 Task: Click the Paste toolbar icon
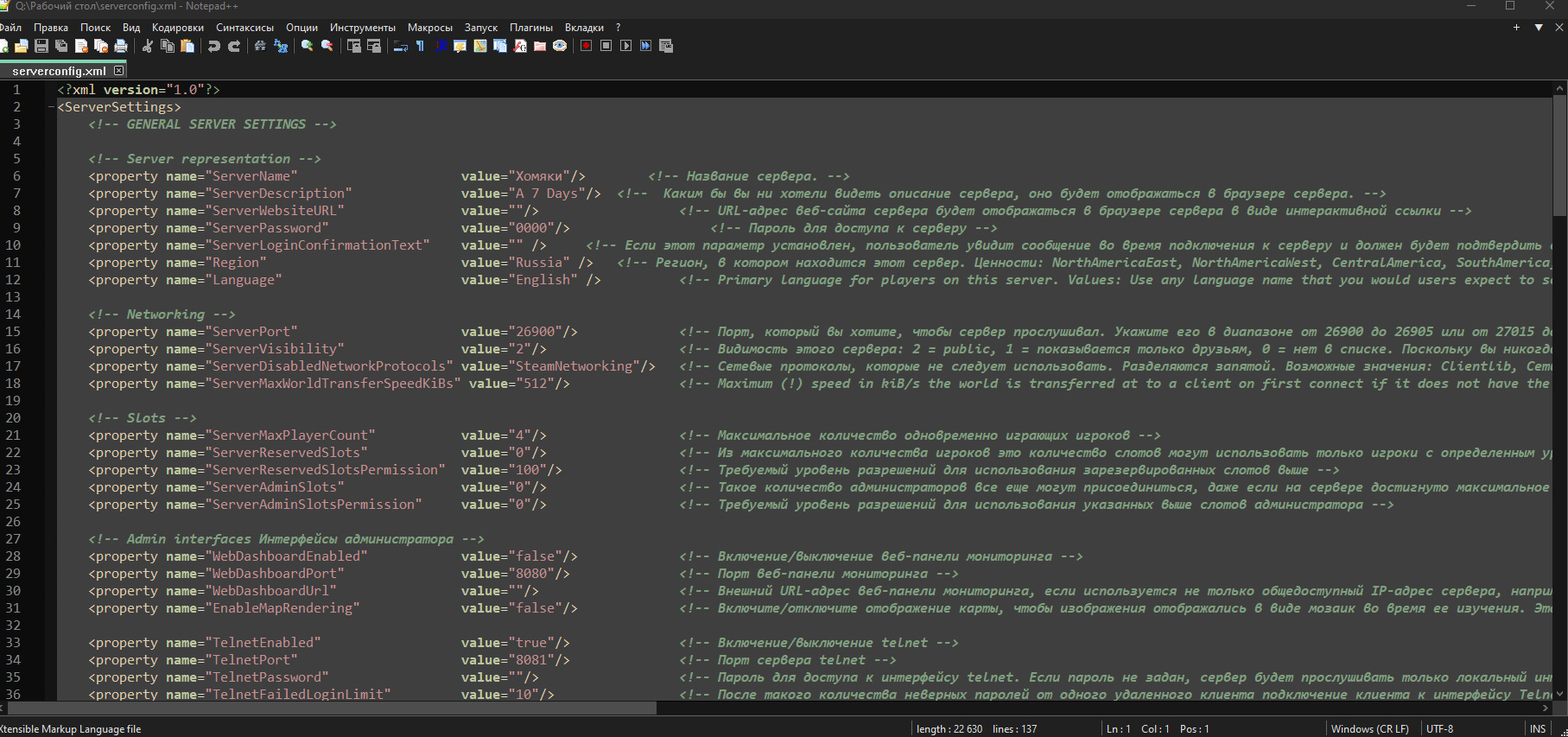pos(187,46)
